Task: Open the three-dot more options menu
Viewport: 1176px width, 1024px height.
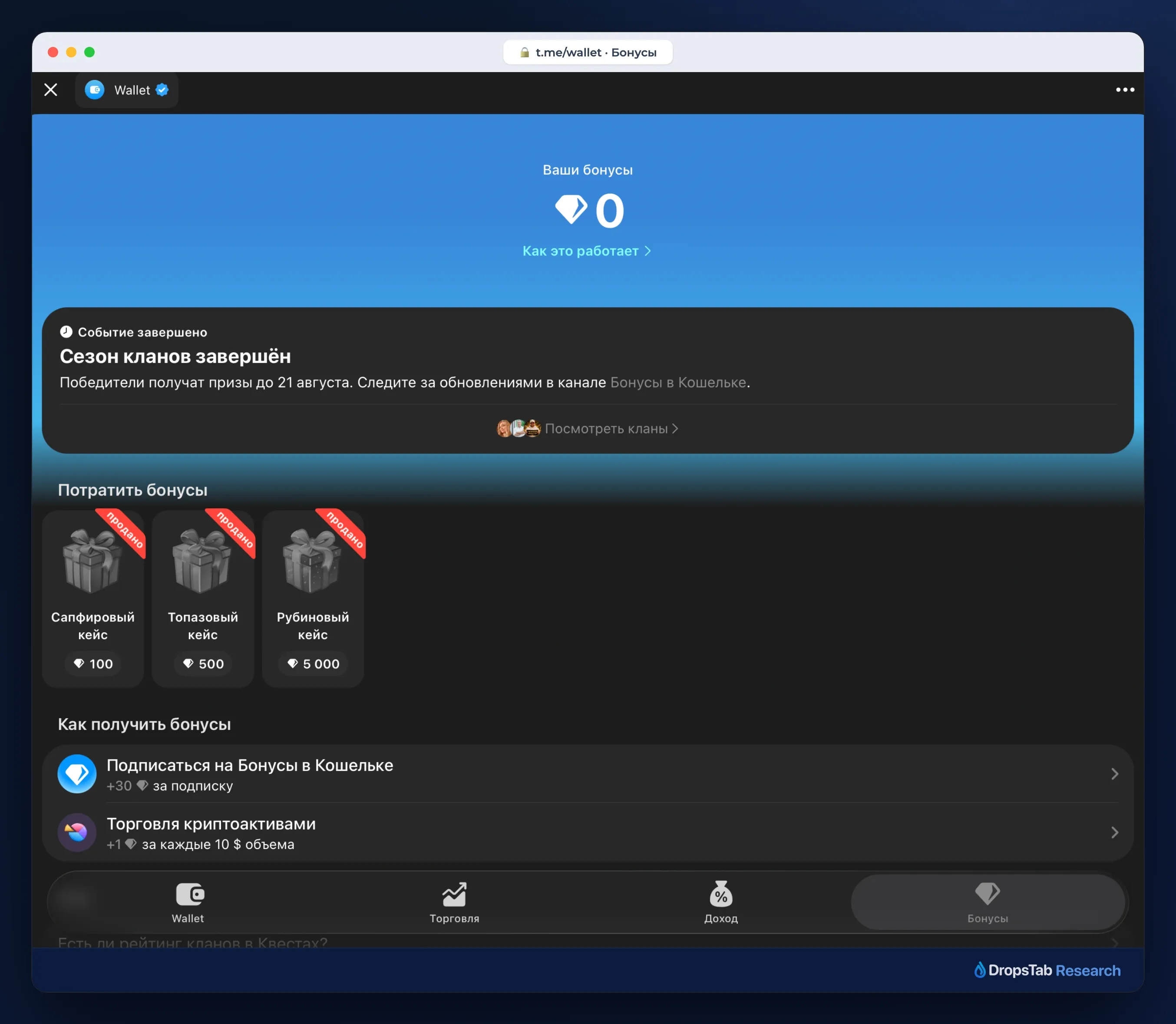Action: click(x=1125, y=90)
